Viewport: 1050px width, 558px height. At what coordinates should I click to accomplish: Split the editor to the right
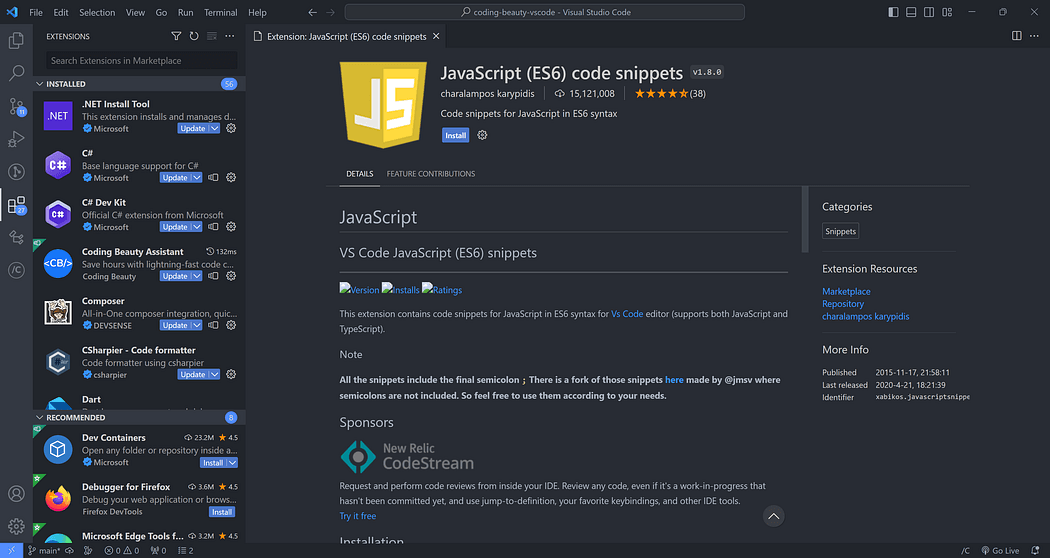(1017, 36)
